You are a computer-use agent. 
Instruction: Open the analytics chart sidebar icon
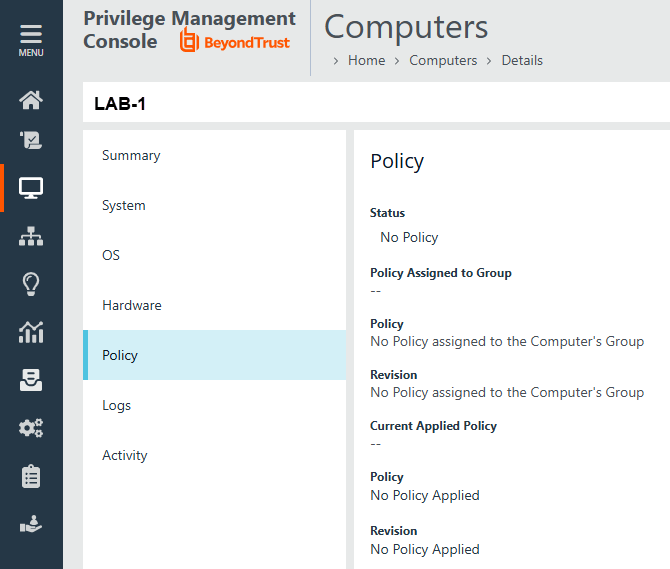(x=31, y=332)
